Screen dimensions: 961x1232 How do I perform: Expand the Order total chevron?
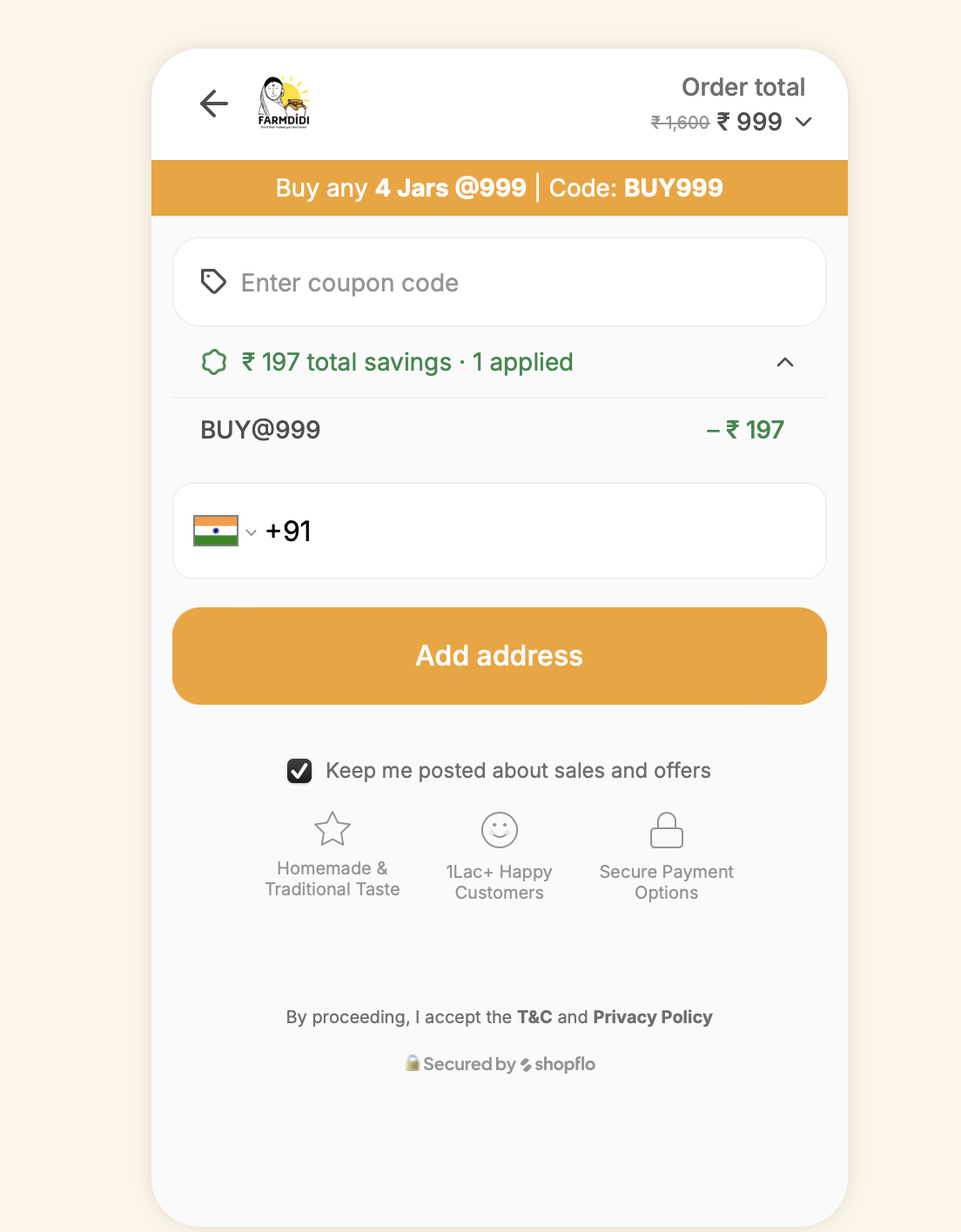(x=803, y=122)
